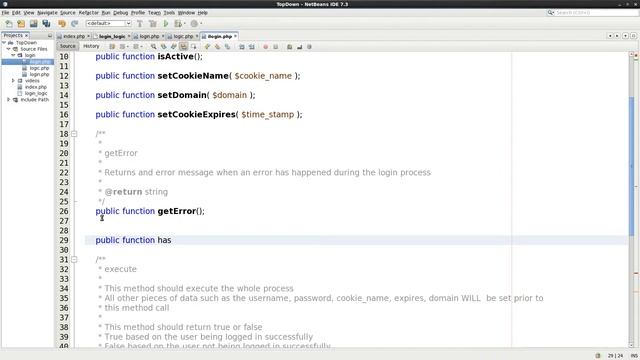Image resolution: width=640 pixels, height=360 pixels.
Task: Select logic.php in the Projects tree
Action: [x=39, y=68]
